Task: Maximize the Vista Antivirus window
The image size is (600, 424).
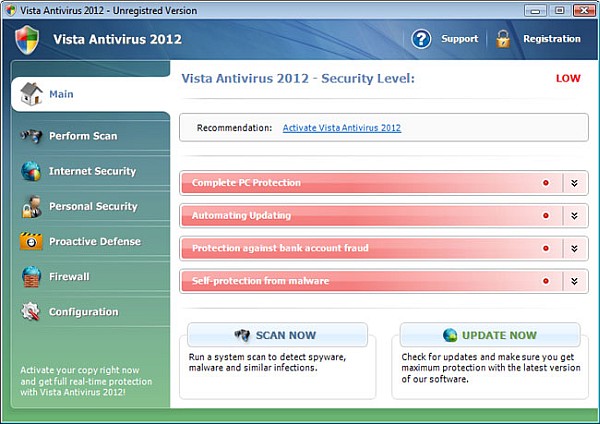Action: pos(559,10)
